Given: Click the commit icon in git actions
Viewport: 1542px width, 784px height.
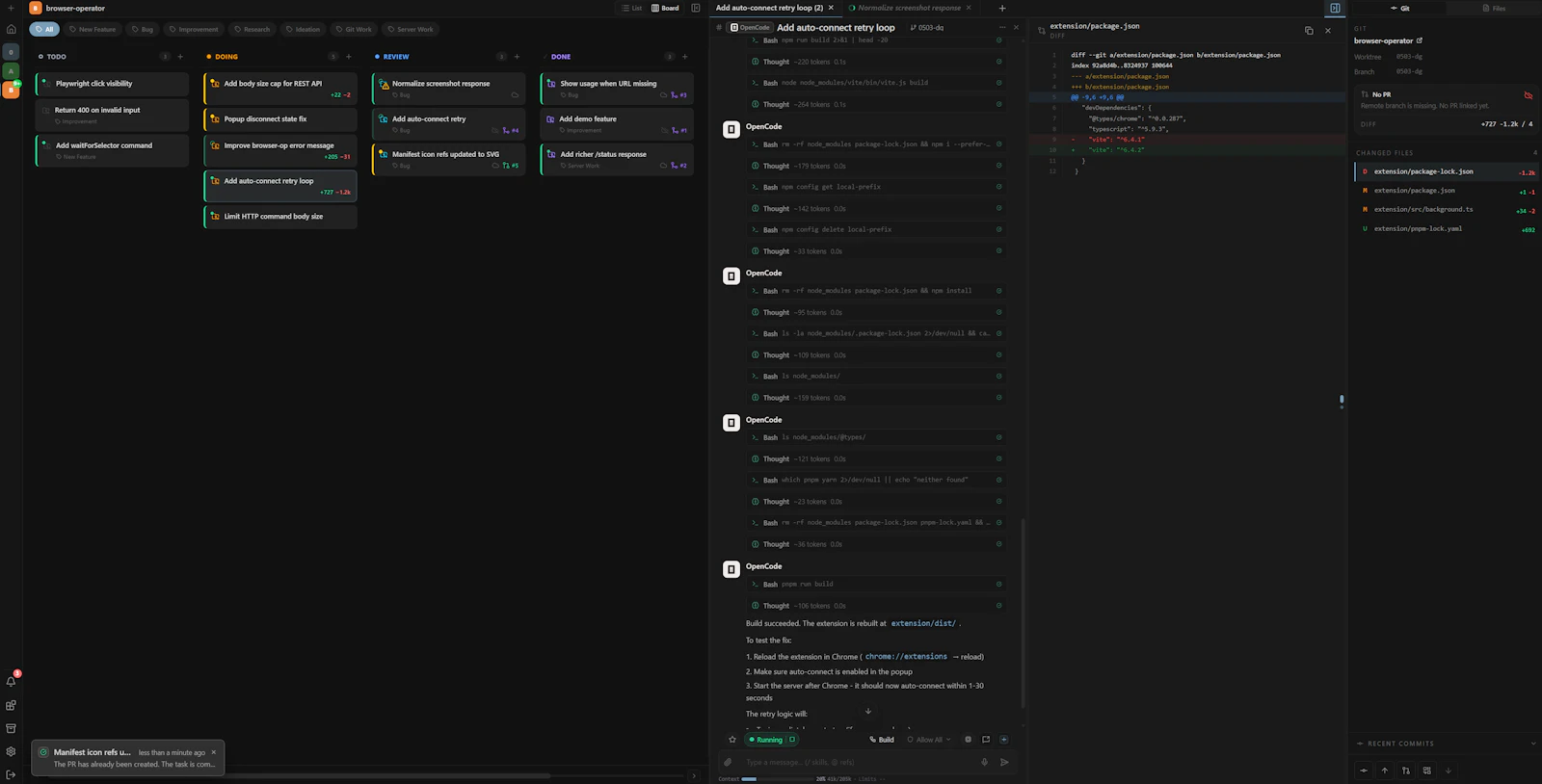Looking at the screenshot, I should pyautogui.click(x=1364, y=771).
